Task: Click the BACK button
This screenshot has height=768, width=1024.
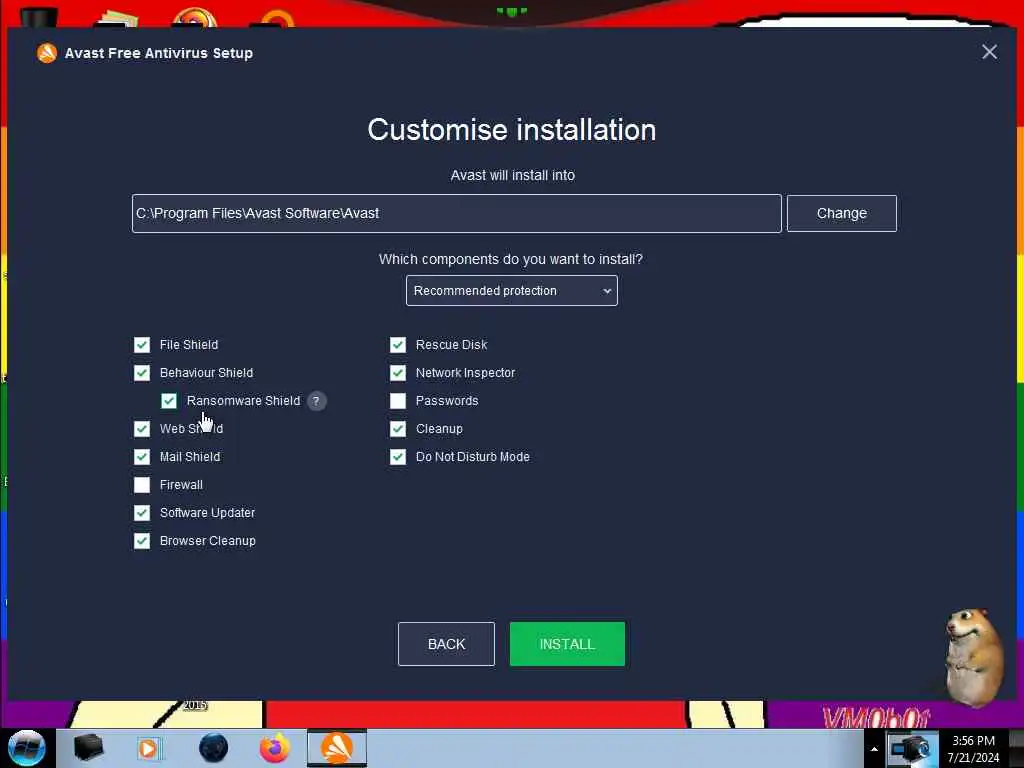Action: click(446, 644)
